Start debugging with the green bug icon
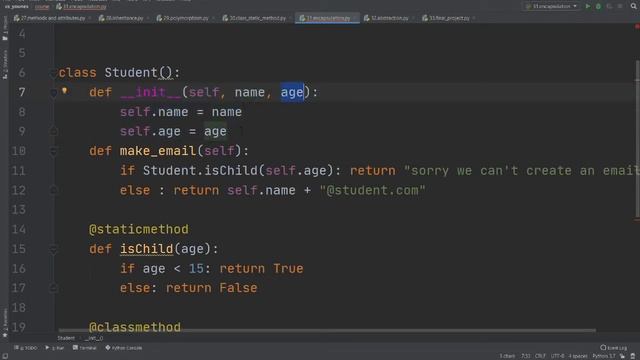Image resolution: width=640 pixels, height=360 pixels. 598,6
